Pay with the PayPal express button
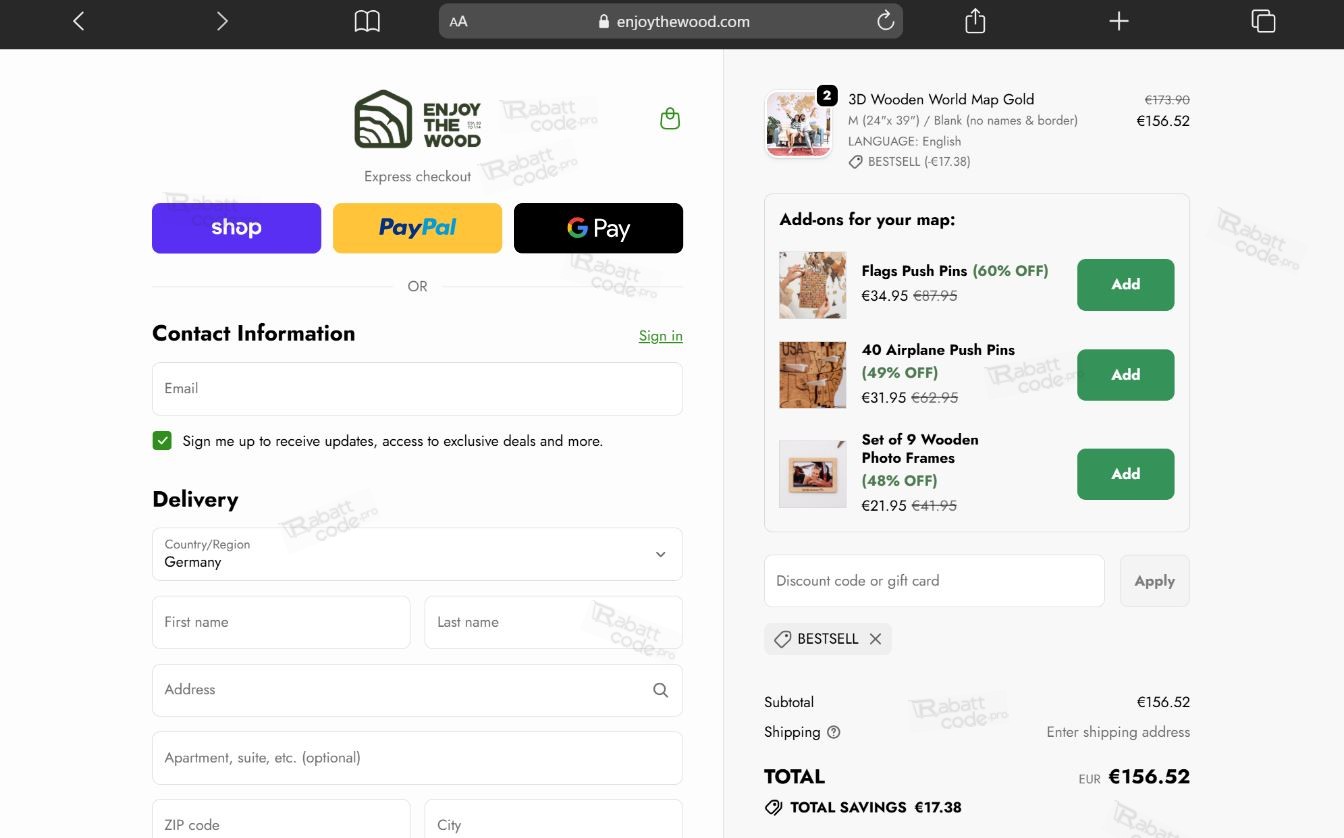This screenshot has width=1344, height=838. (417, 228)
